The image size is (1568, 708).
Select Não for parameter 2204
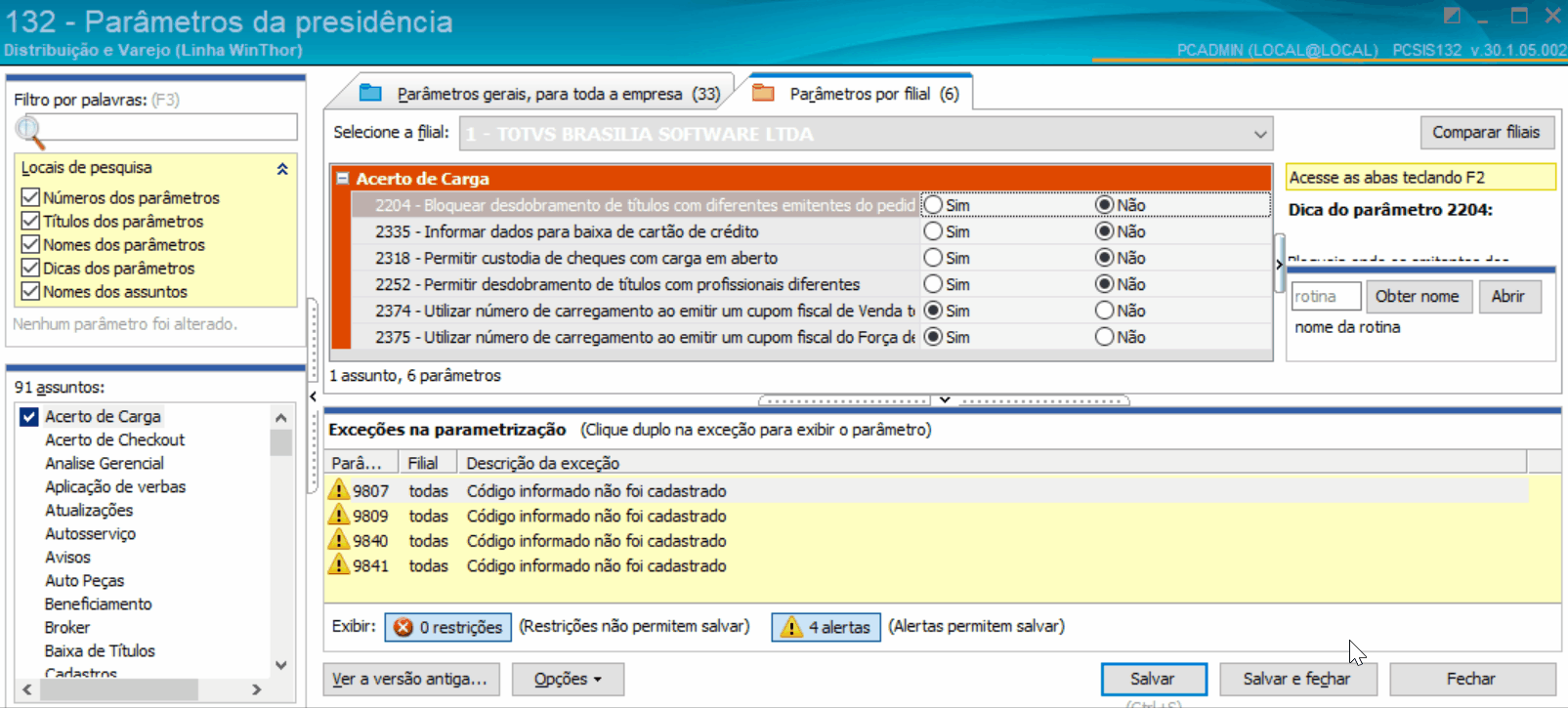(1104, 205)
